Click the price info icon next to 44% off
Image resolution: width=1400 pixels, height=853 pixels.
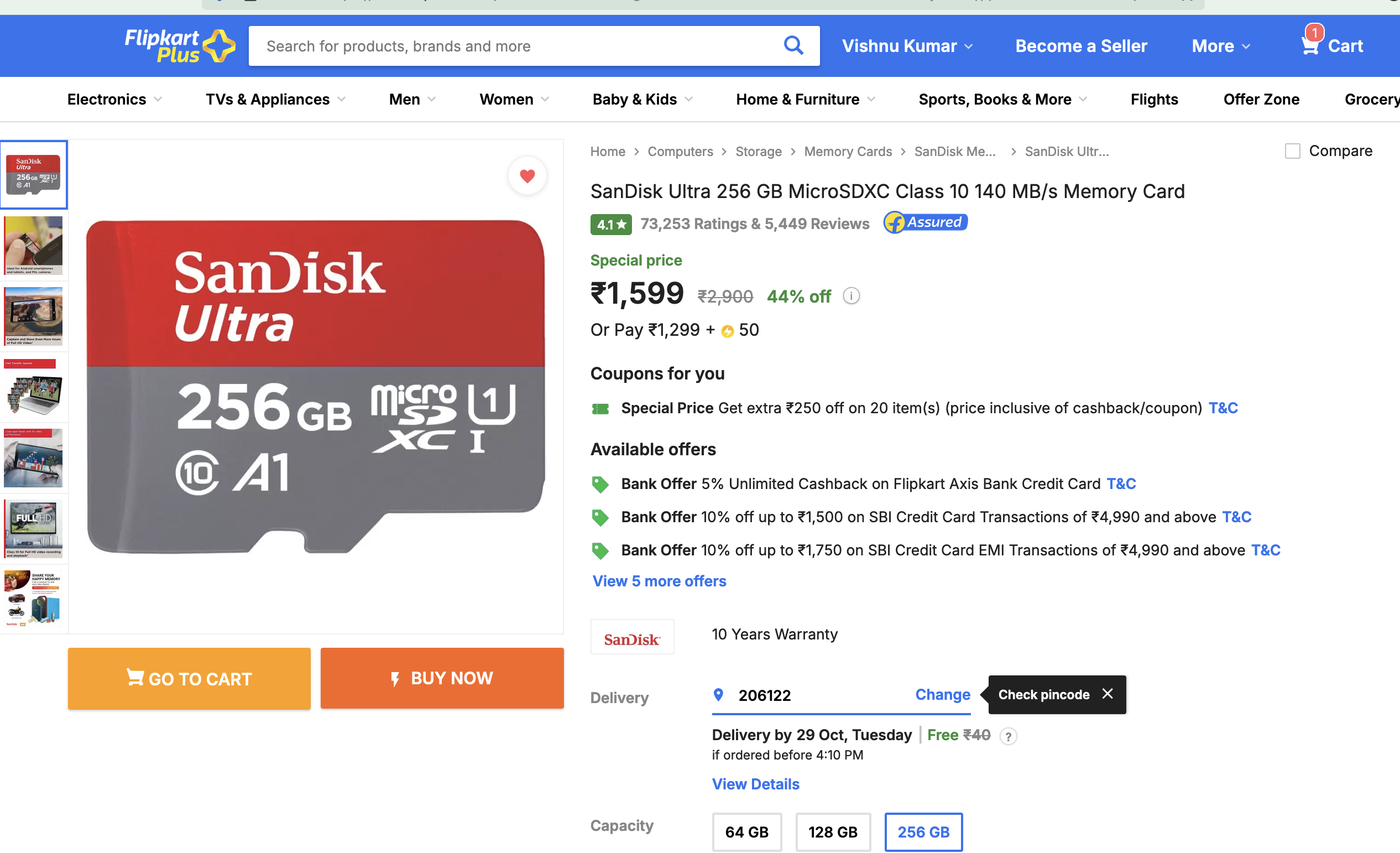click(850, 295)
